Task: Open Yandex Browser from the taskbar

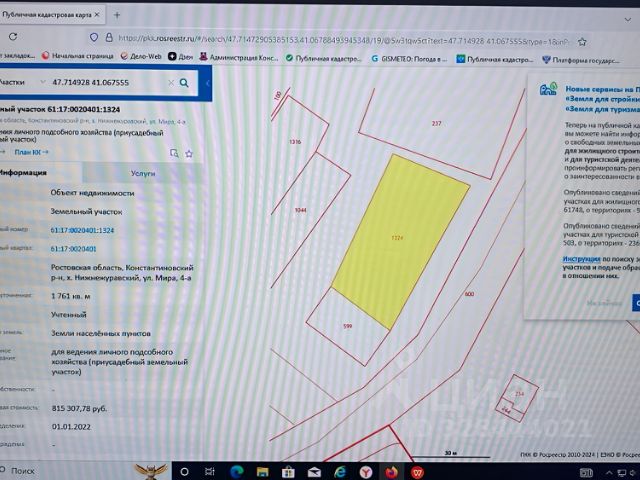Action: (x=366, y=472)
